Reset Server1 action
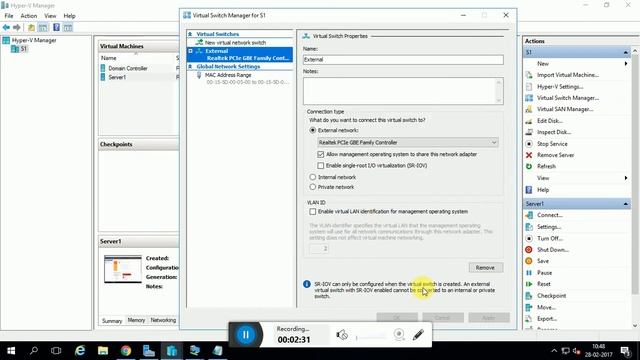The height and width of the screenshot is (360, 640). point(544,284)
